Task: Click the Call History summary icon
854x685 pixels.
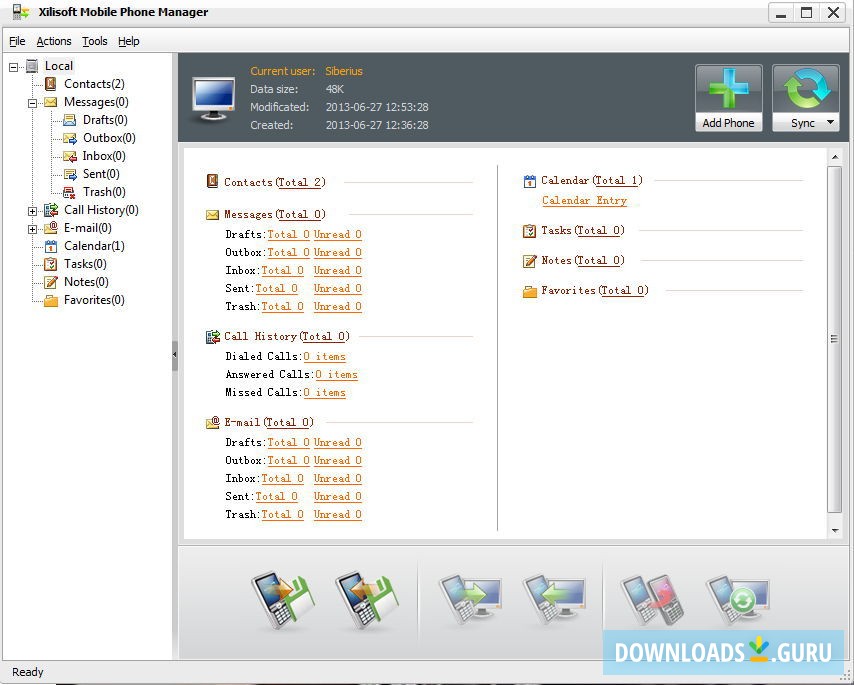Action: 212,337
